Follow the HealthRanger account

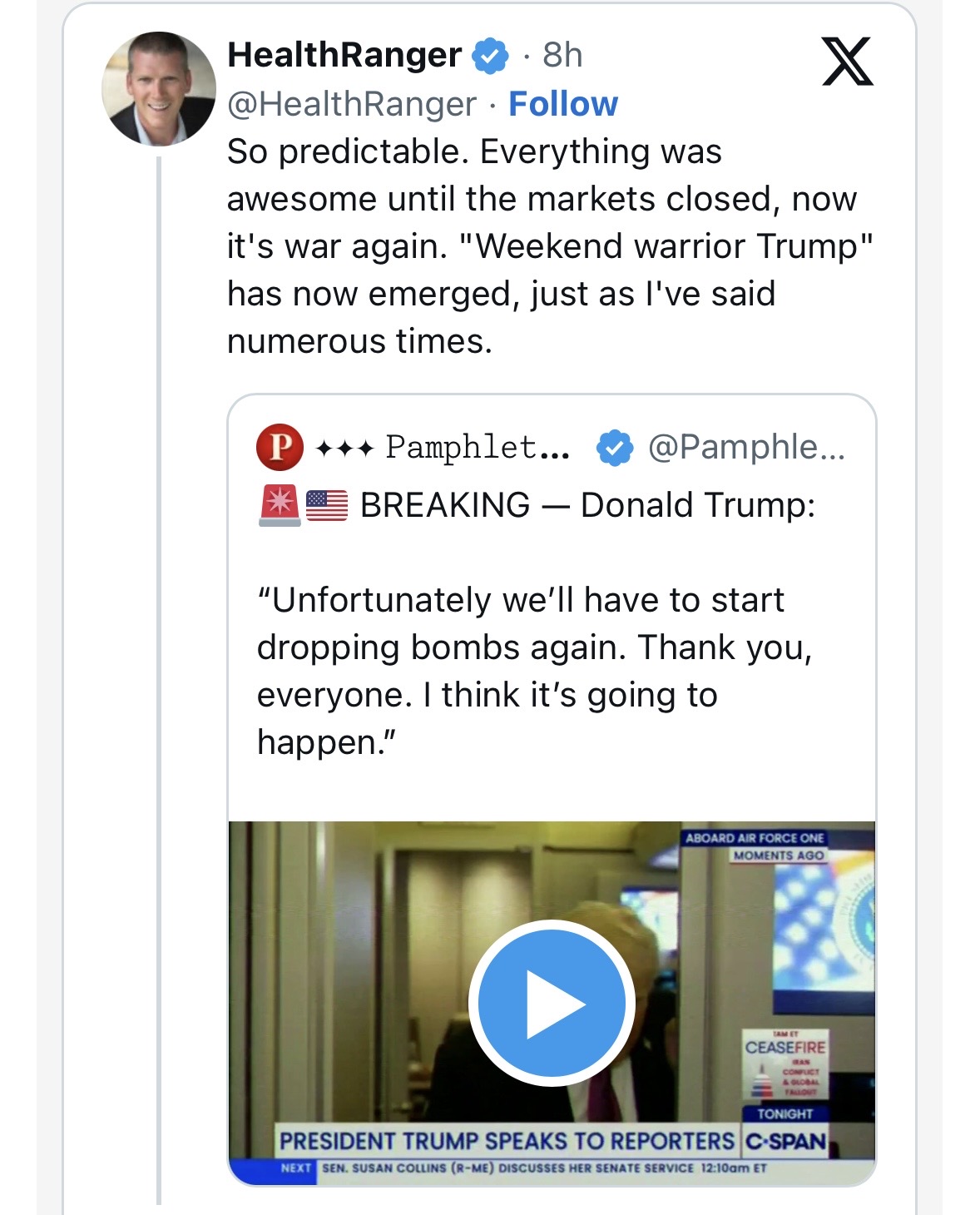pos(563,104)
